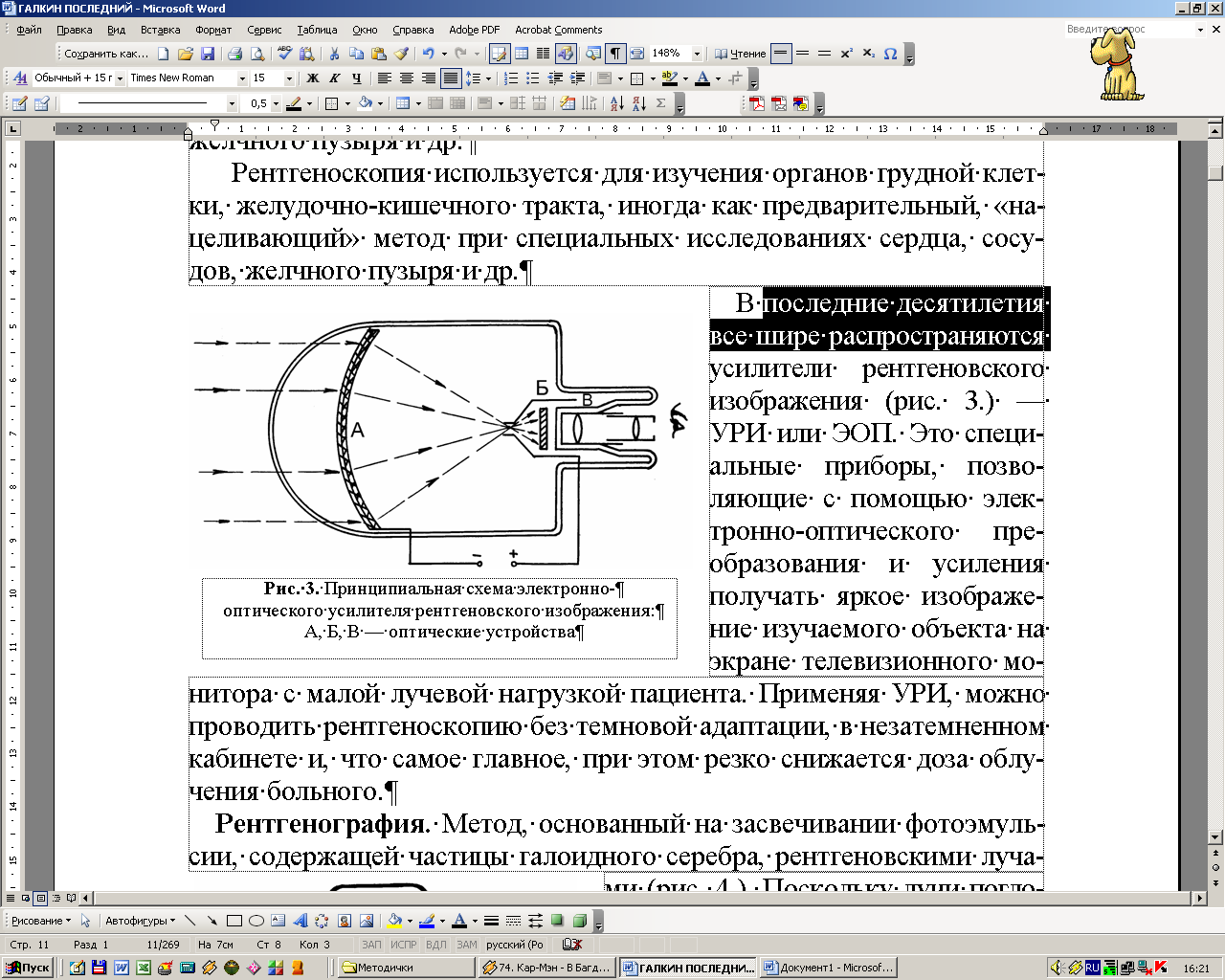Toggle overtype mode ЗАМ in status bar
The image size is (1225, 980).
point(466,945)
